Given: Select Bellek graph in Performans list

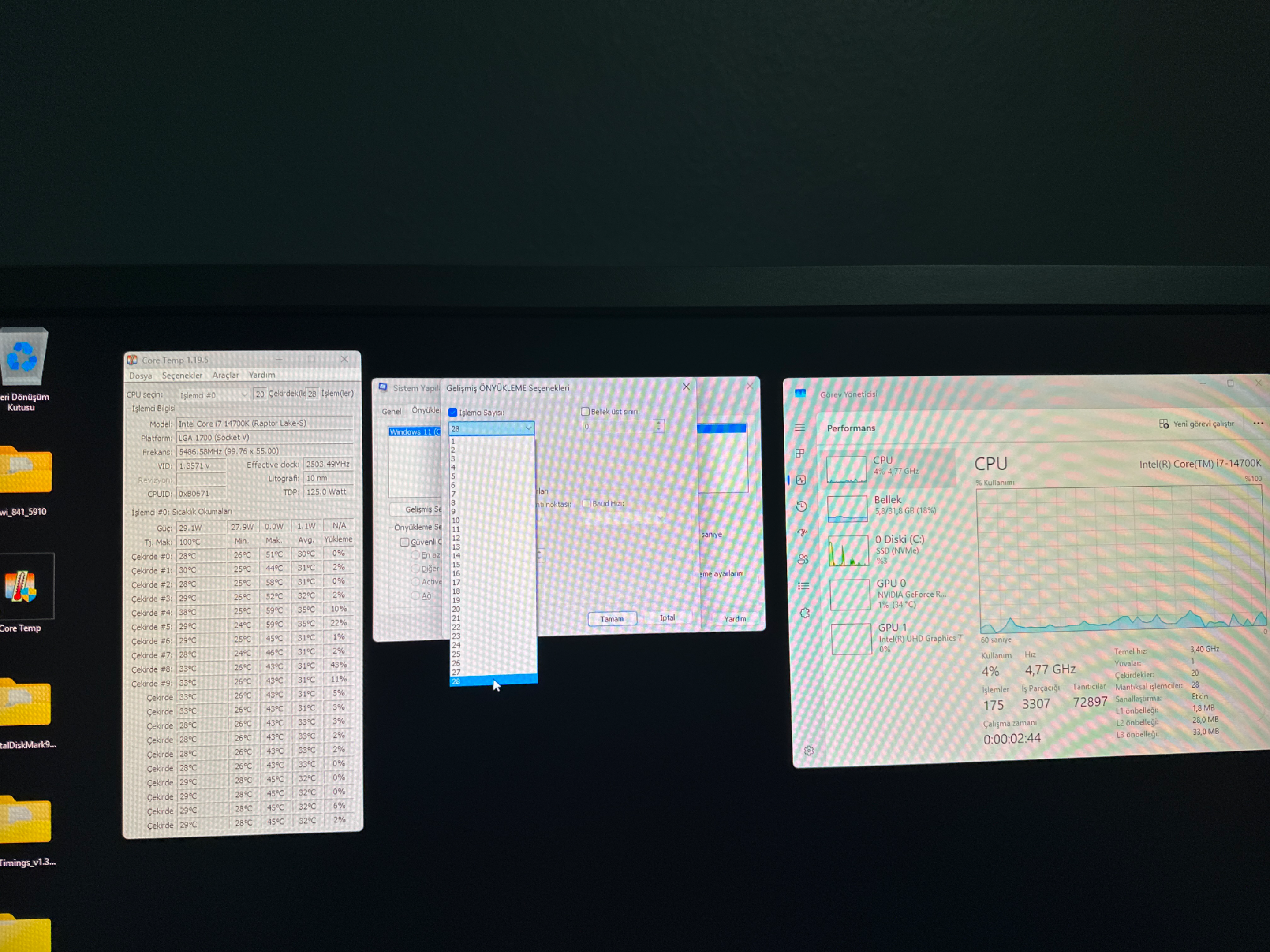Looking at the screenshot, I should [848, 509].
